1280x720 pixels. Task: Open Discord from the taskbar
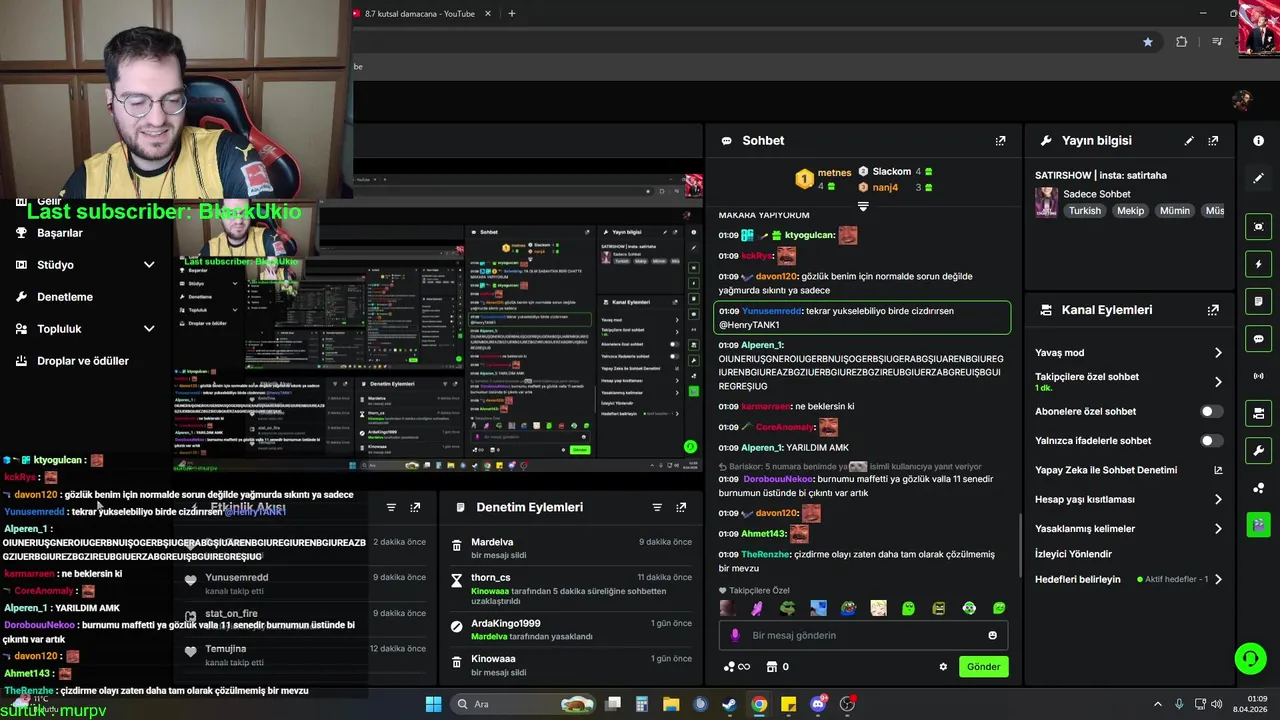click(818, 704)
